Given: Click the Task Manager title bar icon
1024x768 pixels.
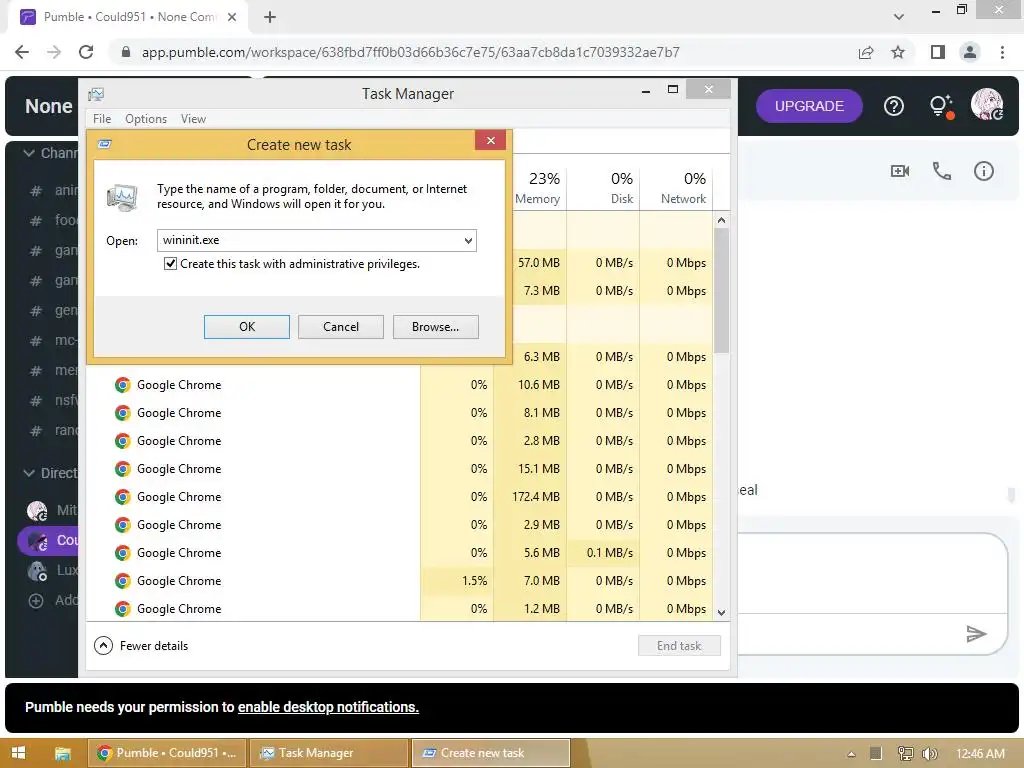Looking at the screenshot, I should 96,94.
